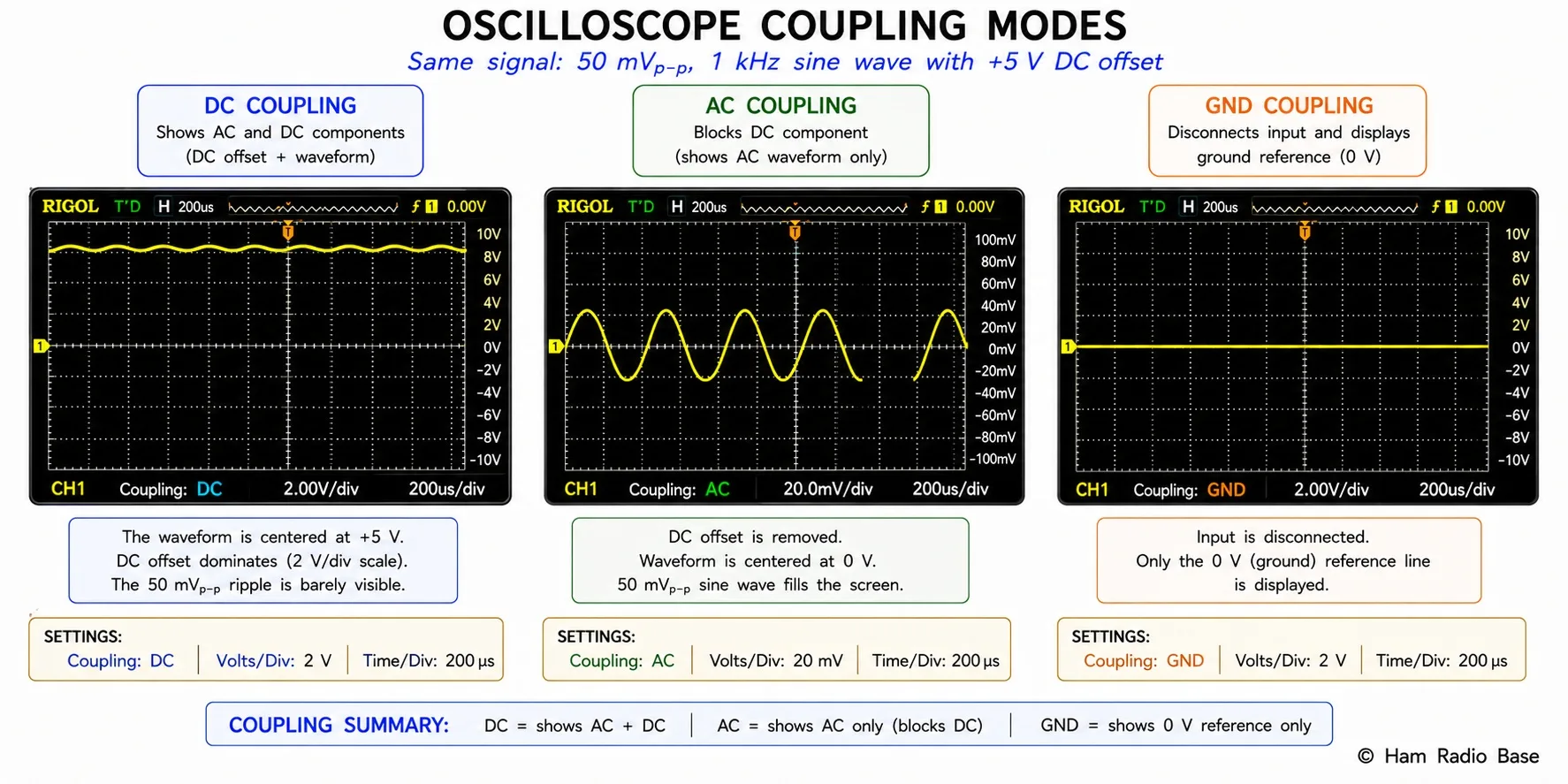Click the AC COUPLING heading
This screenshot has width=1568, height=784.
coord(781,105)
